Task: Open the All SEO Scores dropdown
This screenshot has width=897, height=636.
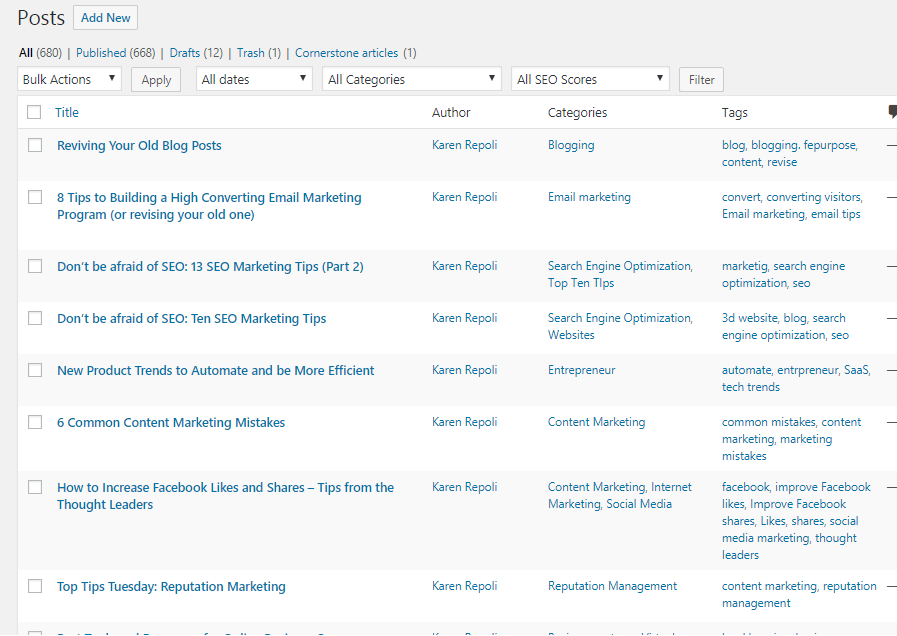Action: click(x=590, y=79)
